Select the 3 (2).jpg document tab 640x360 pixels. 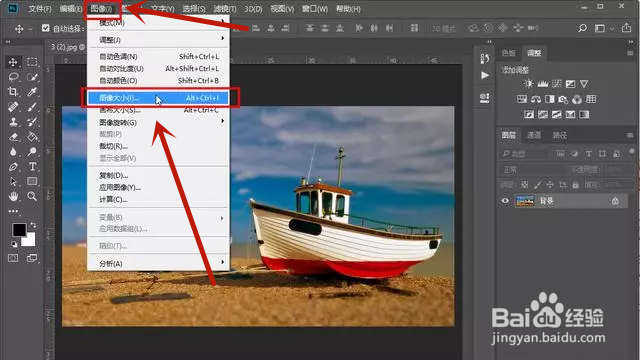(67, 47)
